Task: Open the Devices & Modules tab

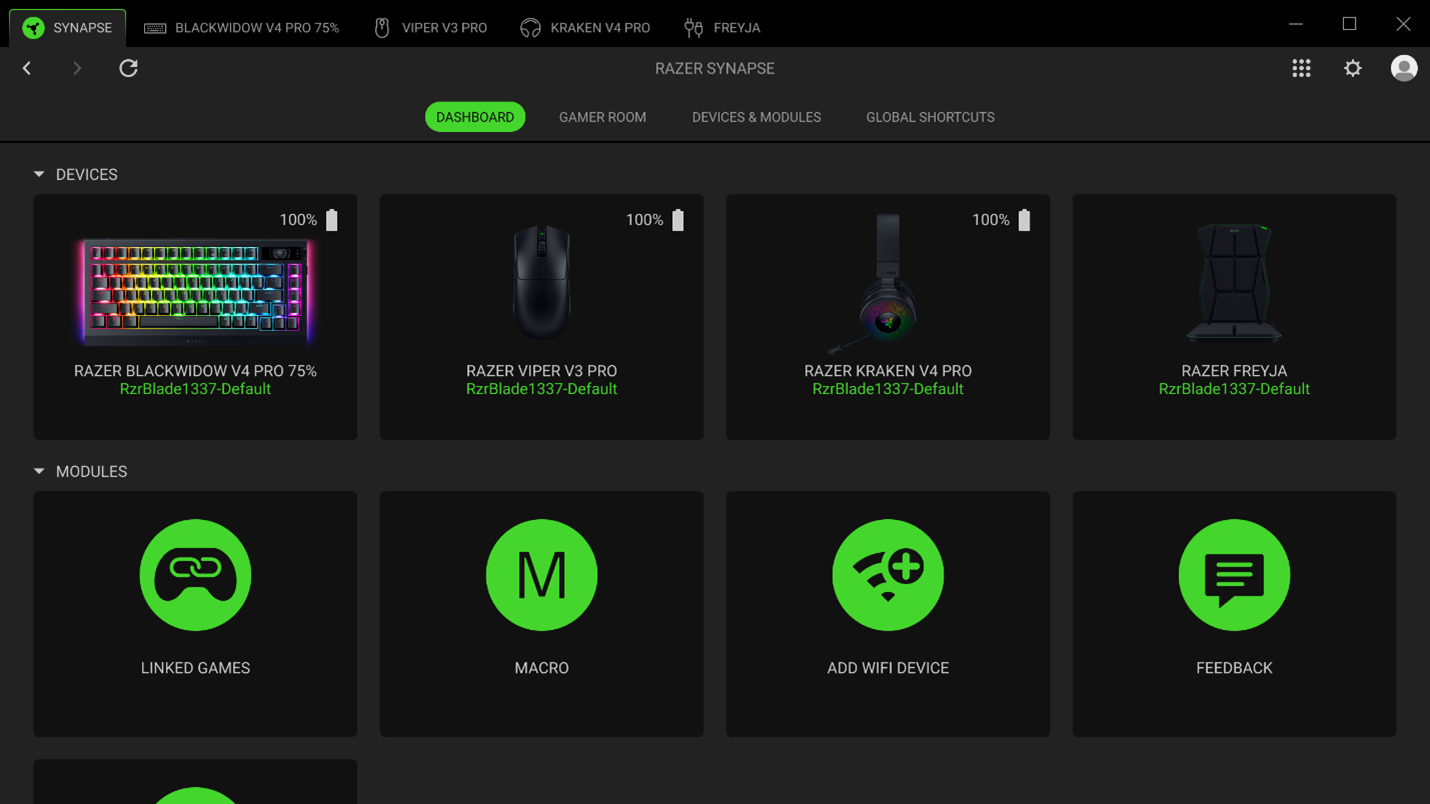Action: 756,117
